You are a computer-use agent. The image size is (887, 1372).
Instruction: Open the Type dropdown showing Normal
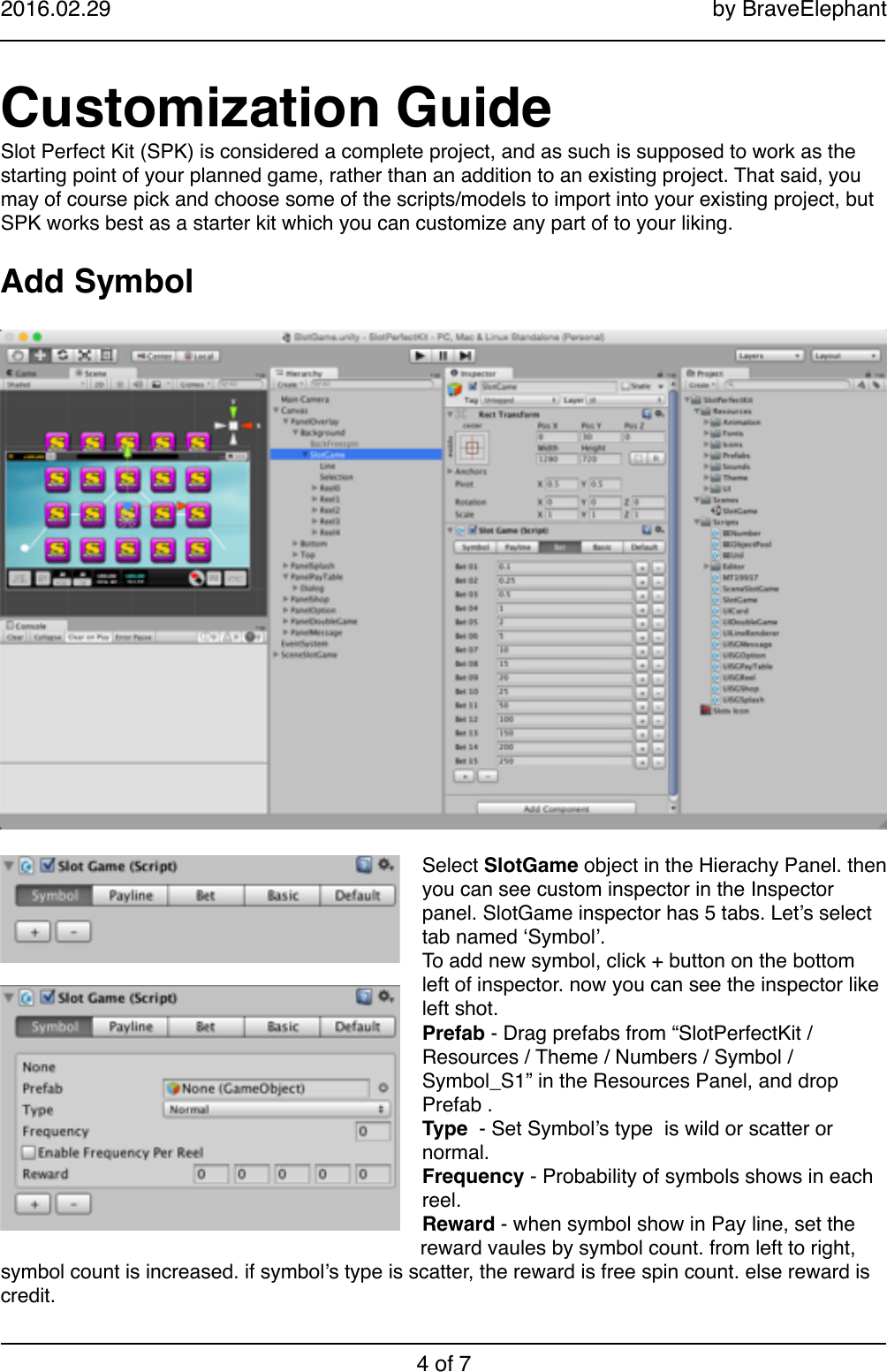click(277, 1110)
